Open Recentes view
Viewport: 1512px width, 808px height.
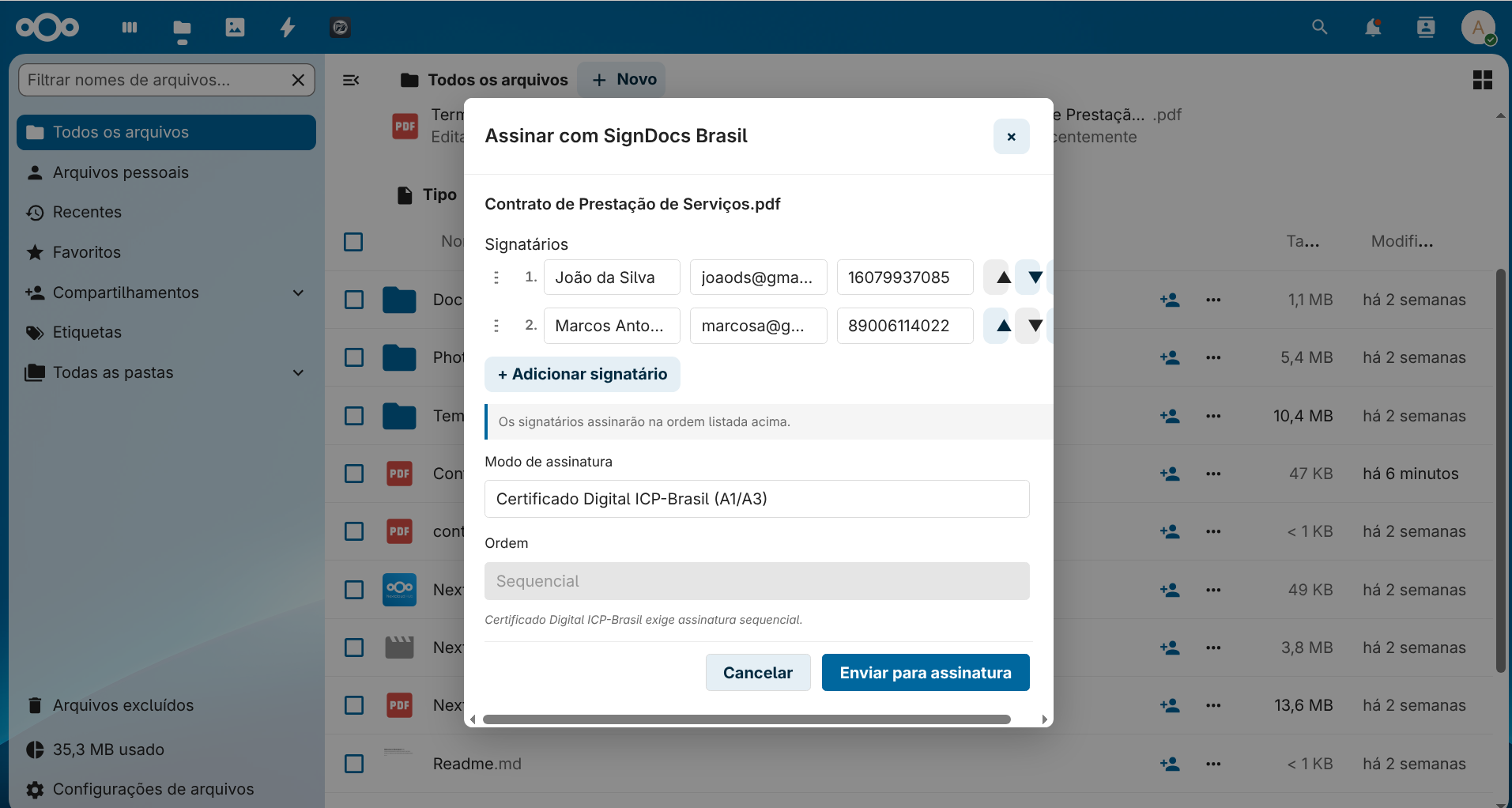pyautogui.click(x=166, y=212)
